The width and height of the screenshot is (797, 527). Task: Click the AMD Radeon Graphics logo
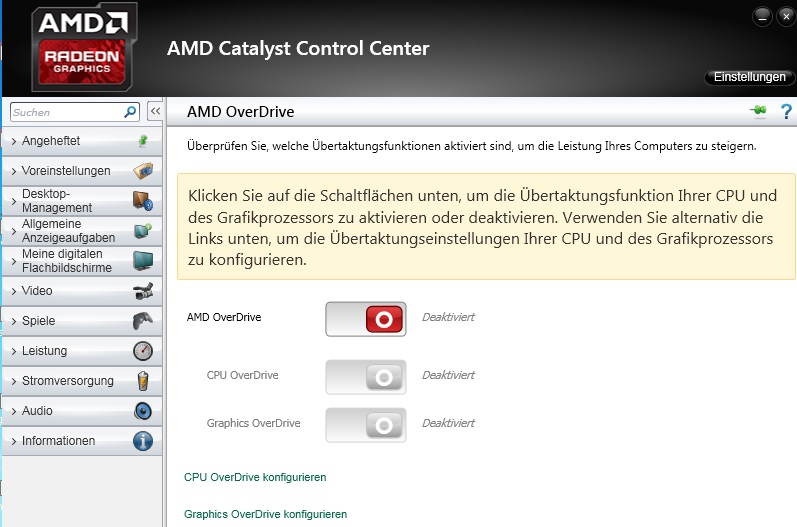[84, 48]
